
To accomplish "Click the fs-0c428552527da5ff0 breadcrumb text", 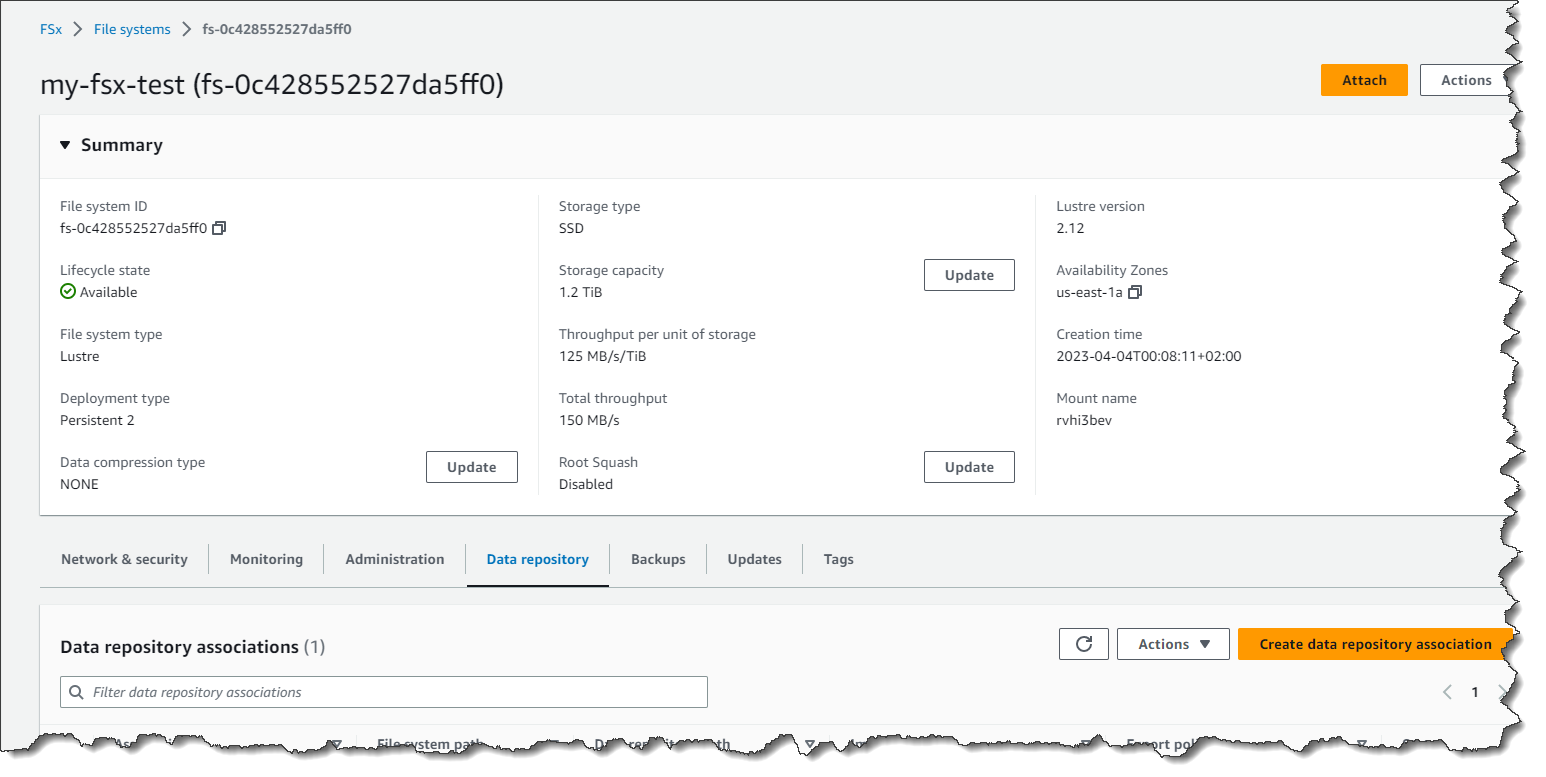I will (277, 29).
